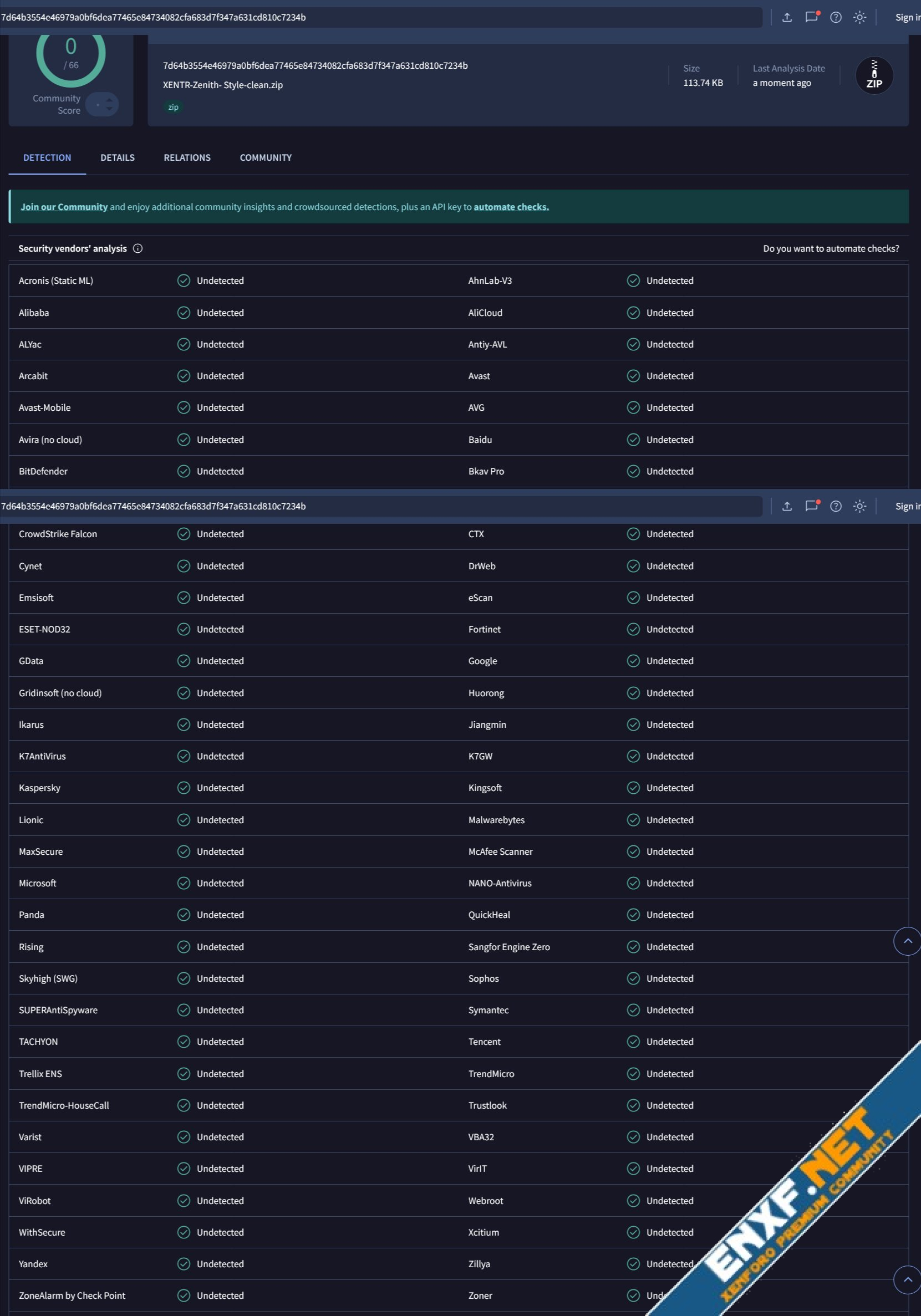Image resolution: width=921 pixels, height=1316 pixels.
Task: Vote with the Community Score arrows
Action: [x=109, y=104]
